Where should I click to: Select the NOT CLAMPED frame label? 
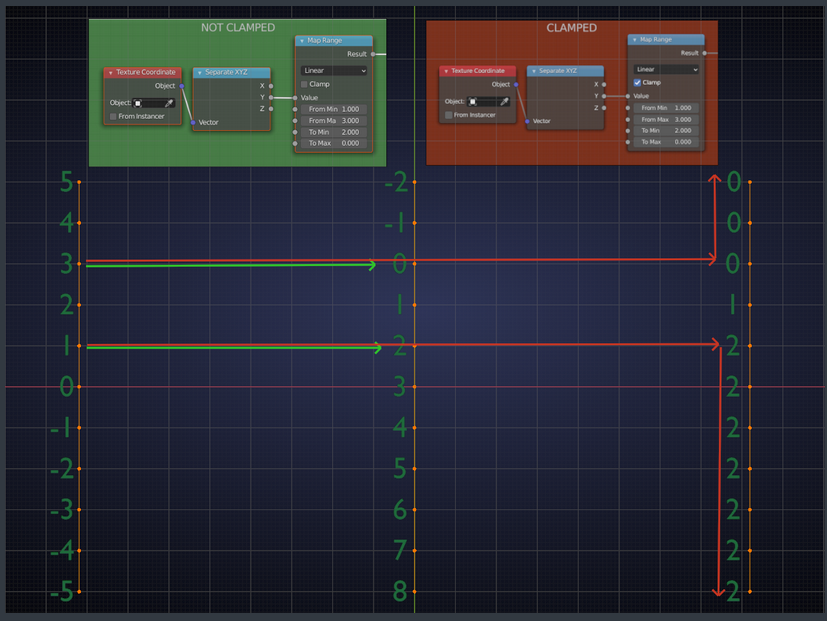pos(238,27)
